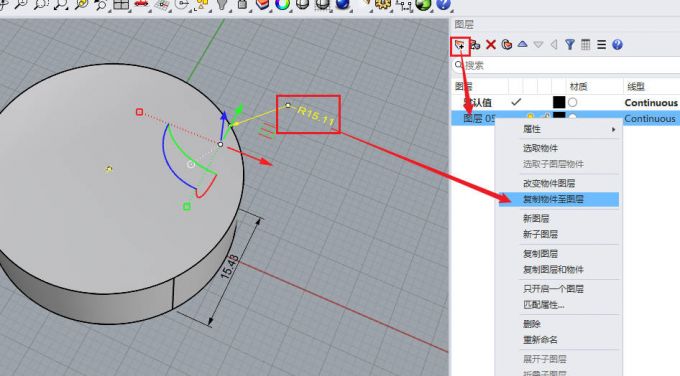Screen dimensions: 680x376
Task: Click the lightbulb hide objects toolbar icon
Action: 222,4
